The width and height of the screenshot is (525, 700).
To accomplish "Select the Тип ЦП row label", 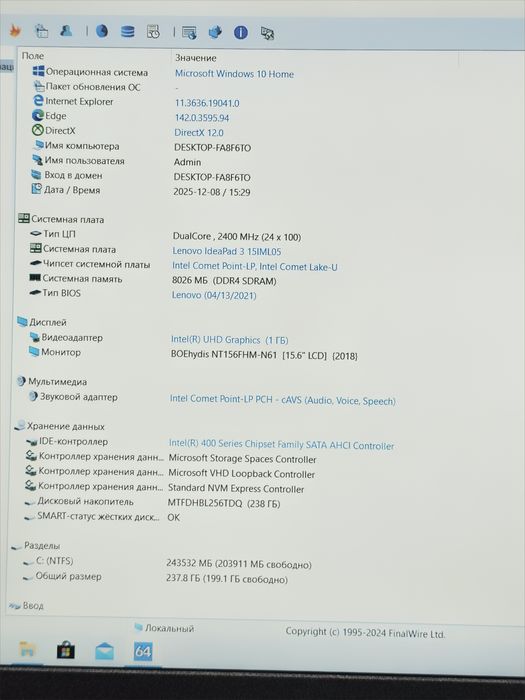I will [59, 233].
